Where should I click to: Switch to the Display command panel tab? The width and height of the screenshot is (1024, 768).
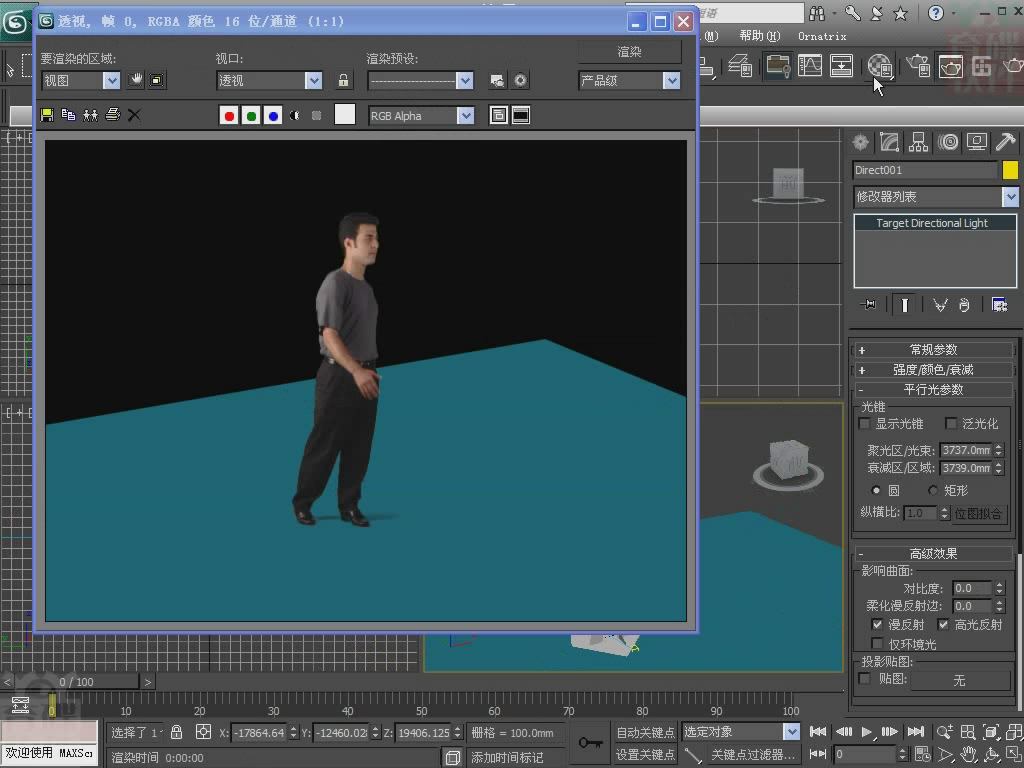click(977, 142)
